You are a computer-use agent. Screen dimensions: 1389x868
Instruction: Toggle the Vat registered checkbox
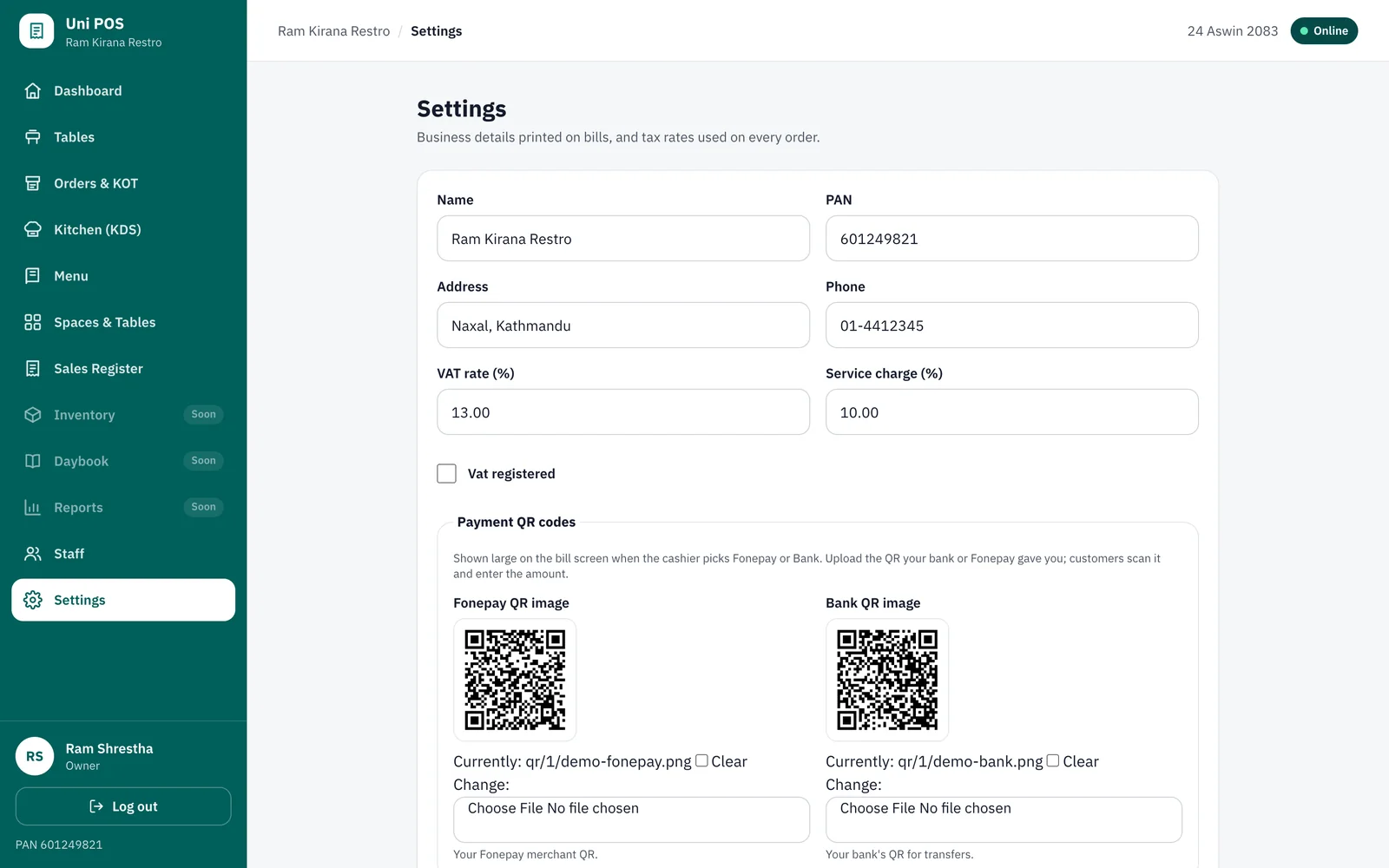pos(446,473)
